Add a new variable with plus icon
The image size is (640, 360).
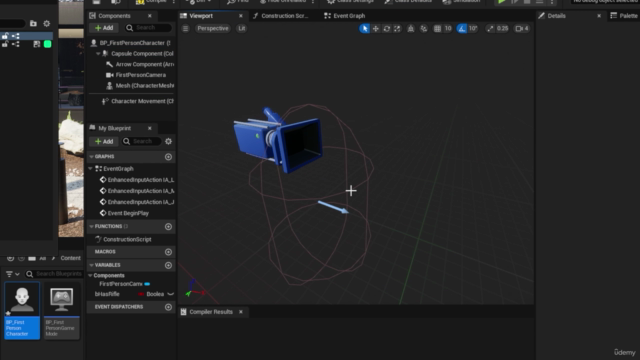pos(168,265)
